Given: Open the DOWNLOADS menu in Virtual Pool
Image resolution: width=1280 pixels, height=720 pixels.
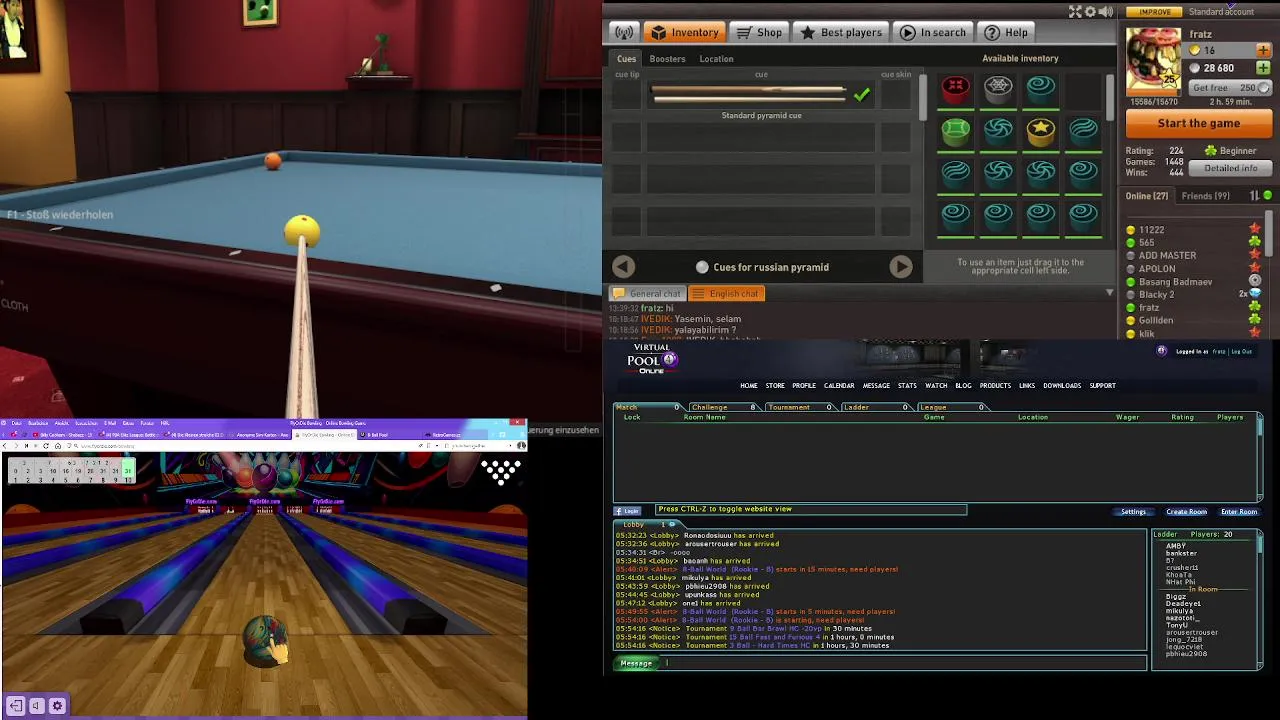Looking at the screenshot, I should [x=1062, y=385].
